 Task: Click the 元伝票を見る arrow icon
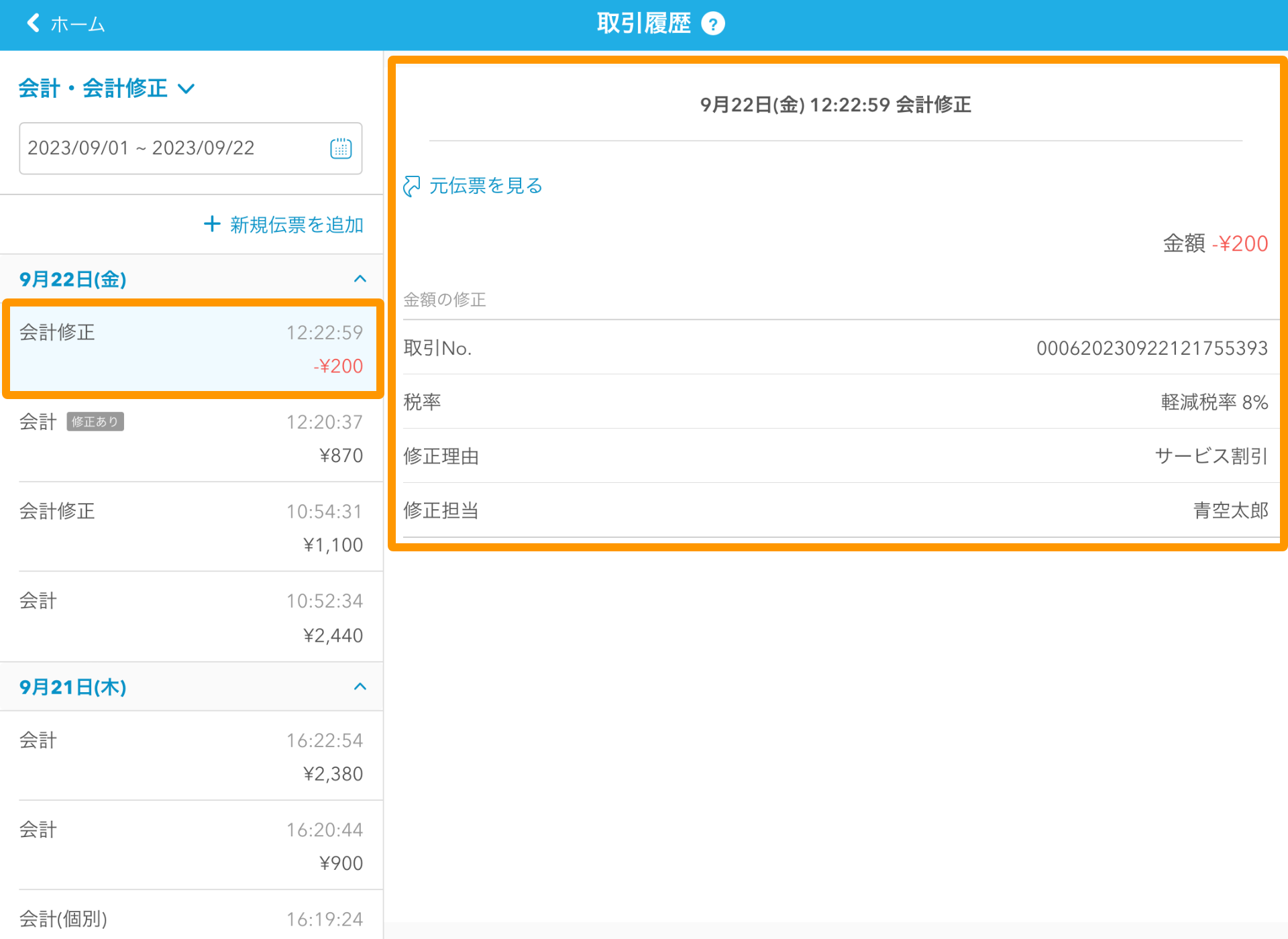coord(412,186)
